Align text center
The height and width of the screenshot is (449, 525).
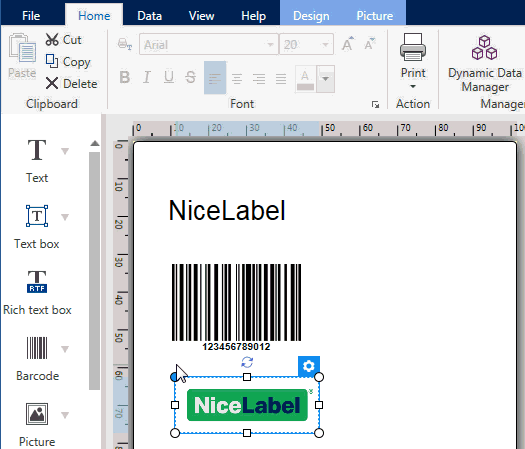pyautogui.click(x=237, y=79)
